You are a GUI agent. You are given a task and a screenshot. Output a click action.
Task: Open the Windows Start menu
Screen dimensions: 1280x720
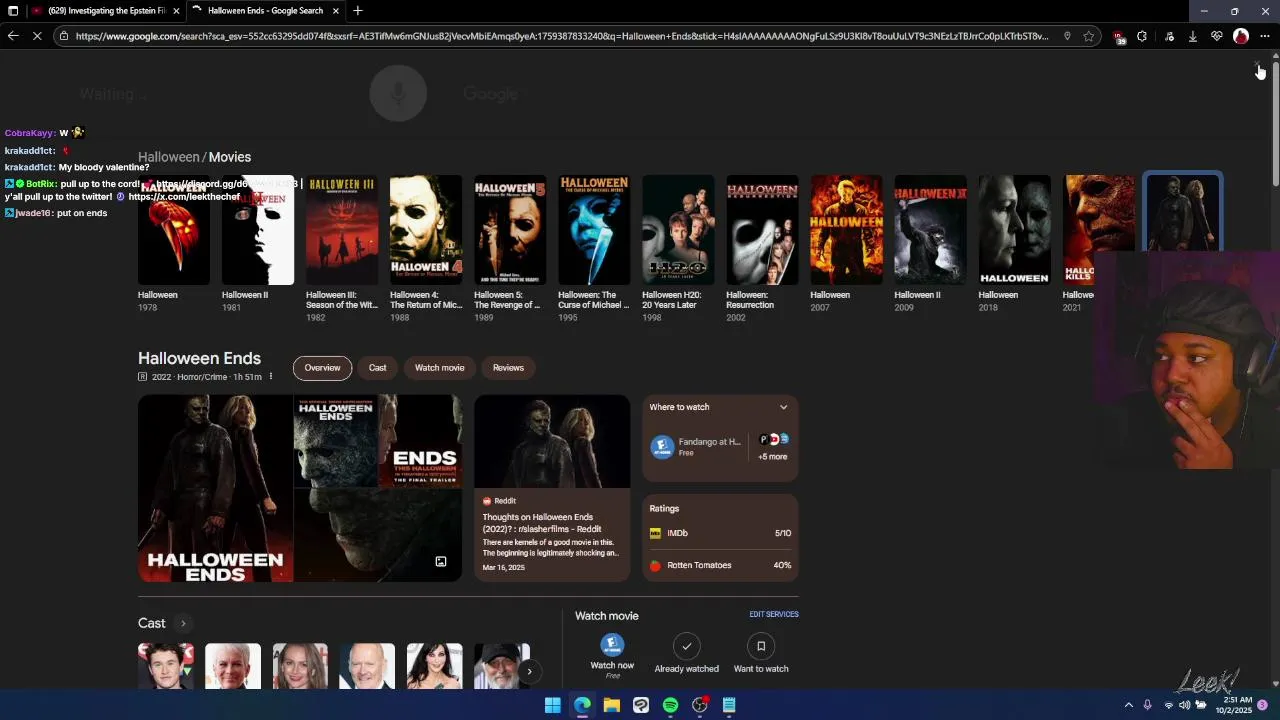pos(552,705)
